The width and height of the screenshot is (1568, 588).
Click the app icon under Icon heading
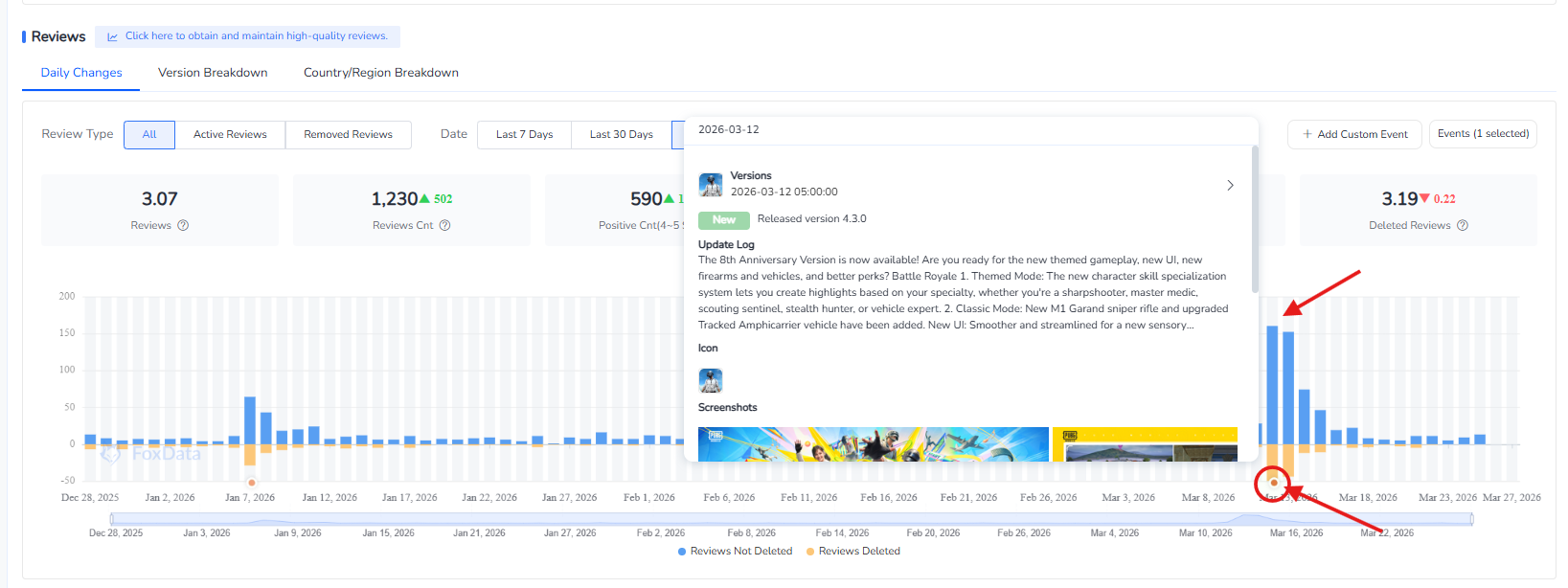(x=711, y=380)
